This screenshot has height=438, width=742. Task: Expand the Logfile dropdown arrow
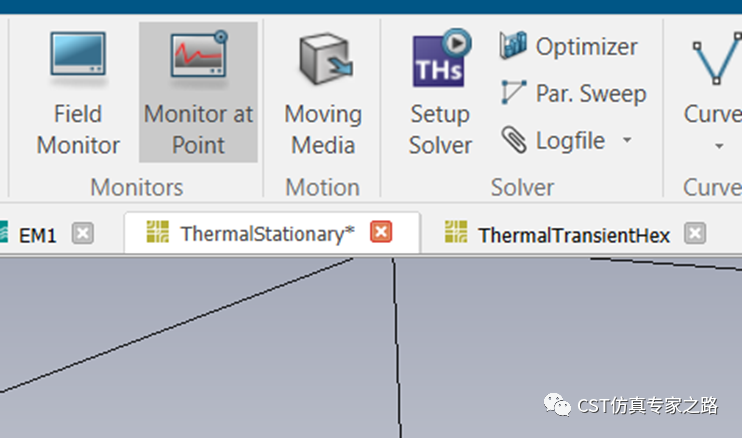(x=627, y=140)
